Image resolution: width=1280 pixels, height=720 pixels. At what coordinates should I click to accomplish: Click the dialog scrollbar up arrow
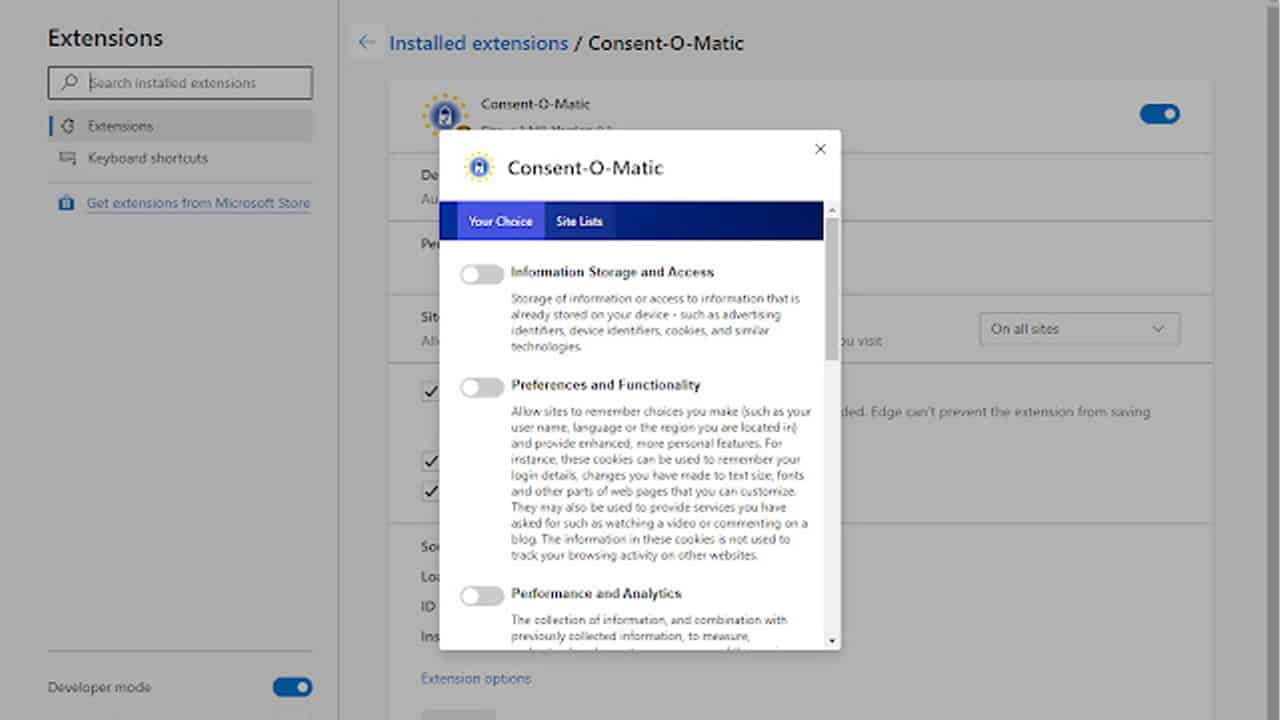point(832,210)
